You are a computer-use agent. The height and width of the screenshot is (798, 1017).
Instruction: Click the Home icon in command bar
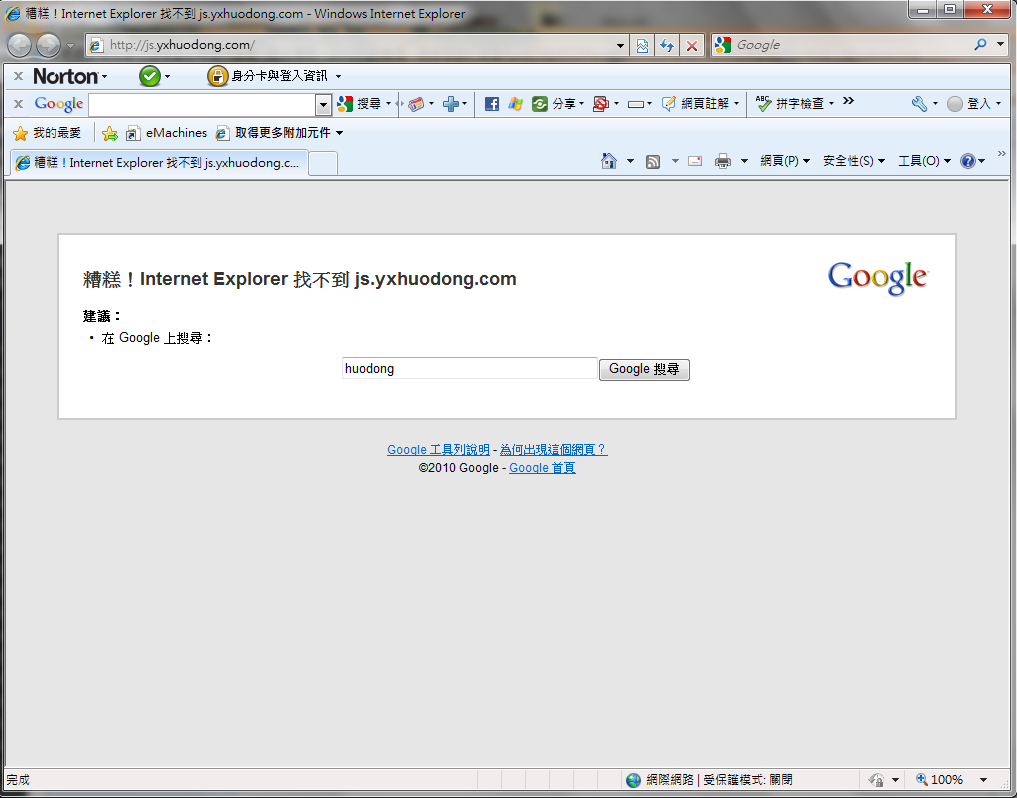pos(608,161)
